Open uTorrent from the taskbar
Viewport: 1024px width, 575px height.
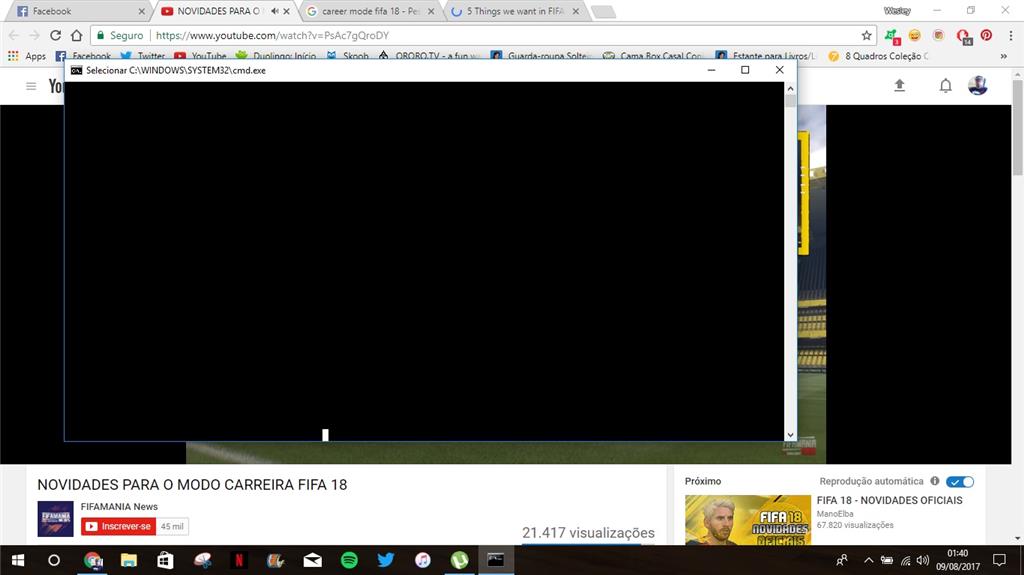tap(459, 560)
